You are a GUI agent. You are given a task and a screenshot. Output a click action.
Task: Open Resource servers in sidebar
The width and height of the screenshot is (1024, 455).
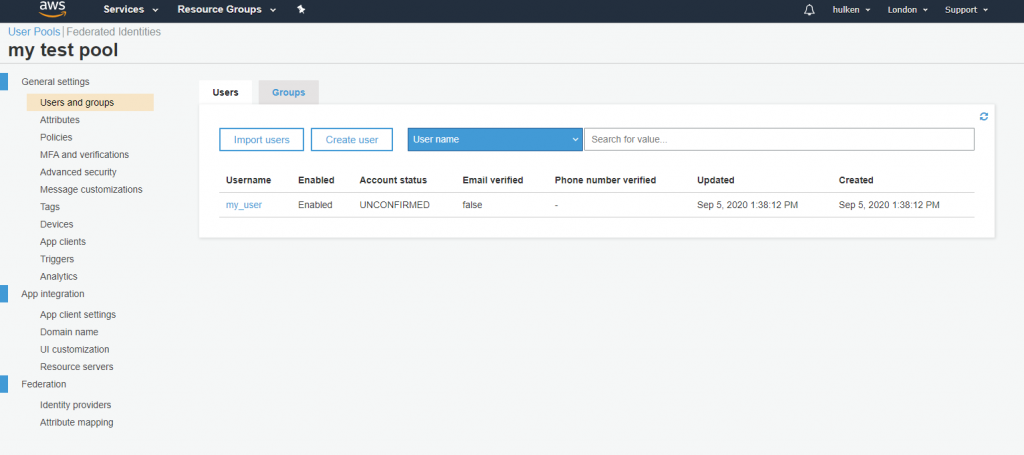click(76, 367)
